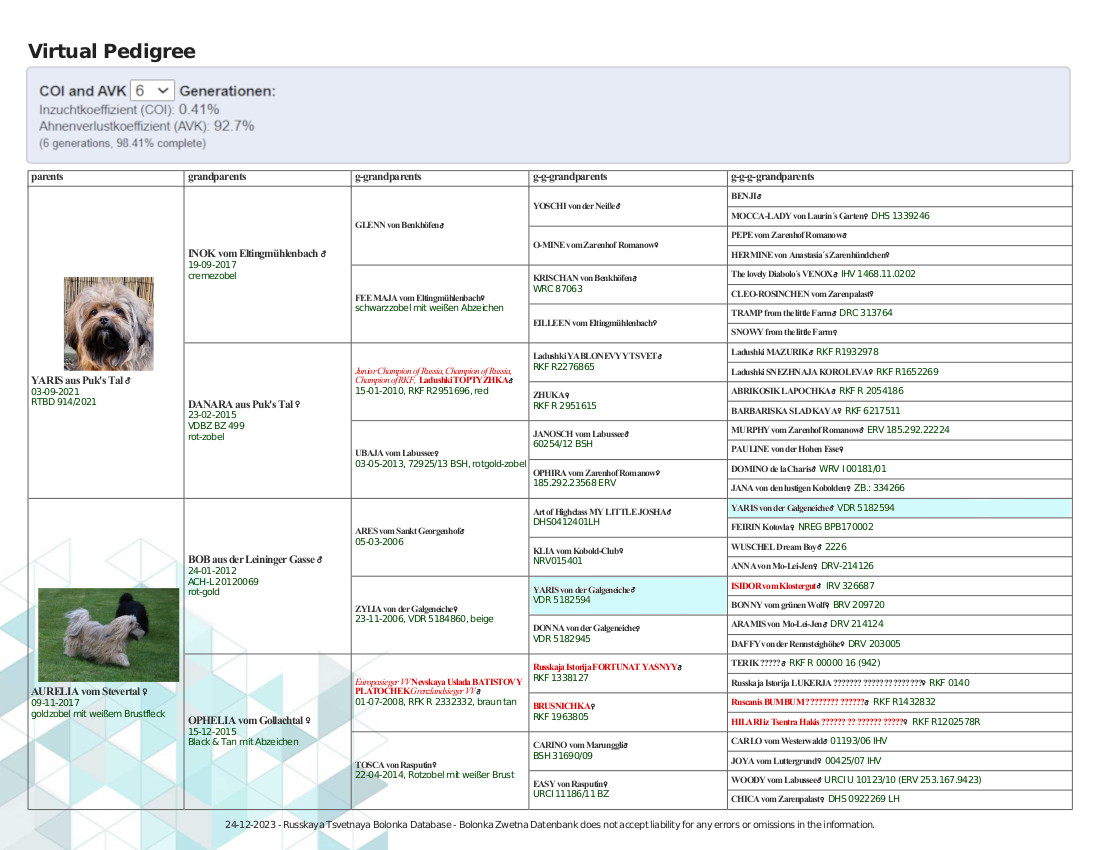
Task: Select TOSCA von Rasputin entry
Action: (x=396, y=764)
